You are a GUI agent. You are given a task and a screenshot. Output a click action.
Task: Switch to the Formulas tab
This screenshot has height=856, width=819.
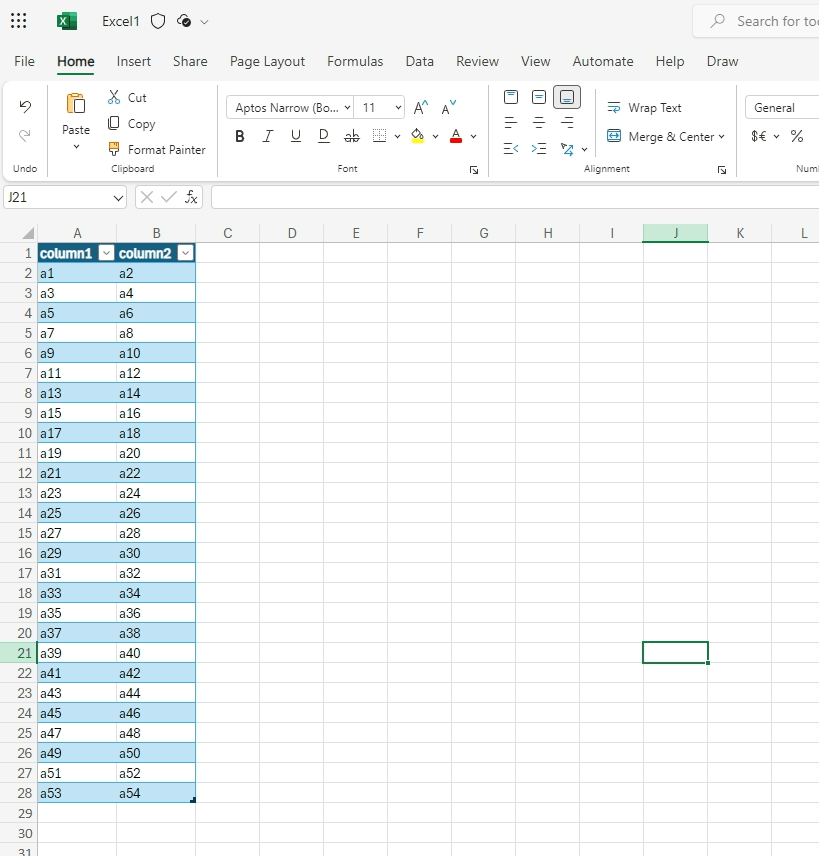pos(355,61)
